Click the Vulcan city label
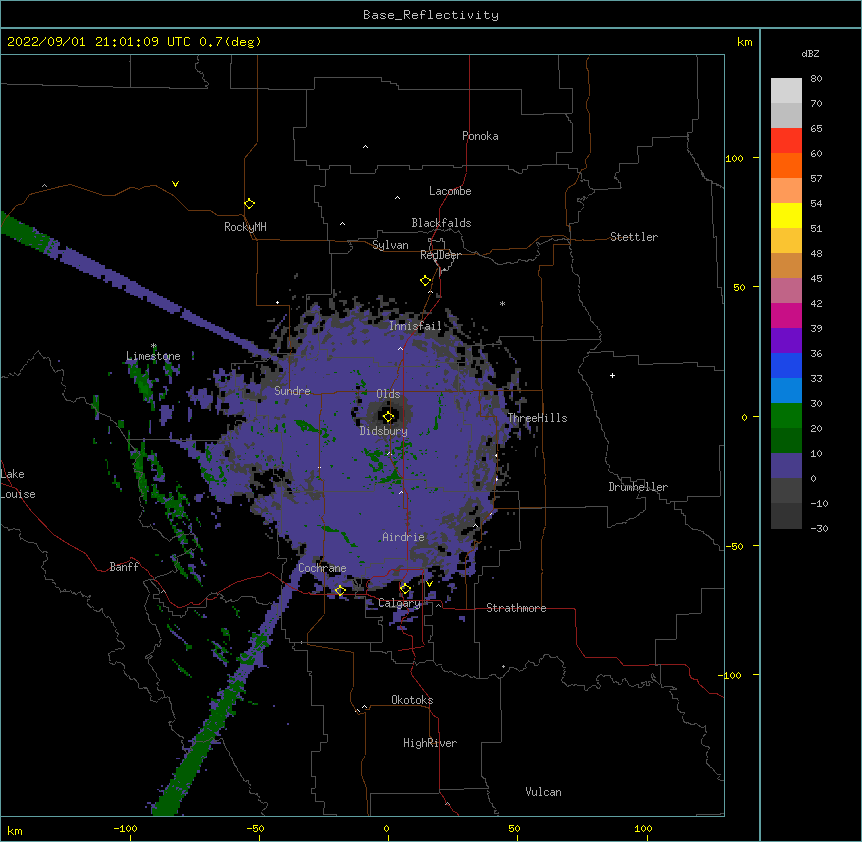 (x=543, y=792)
